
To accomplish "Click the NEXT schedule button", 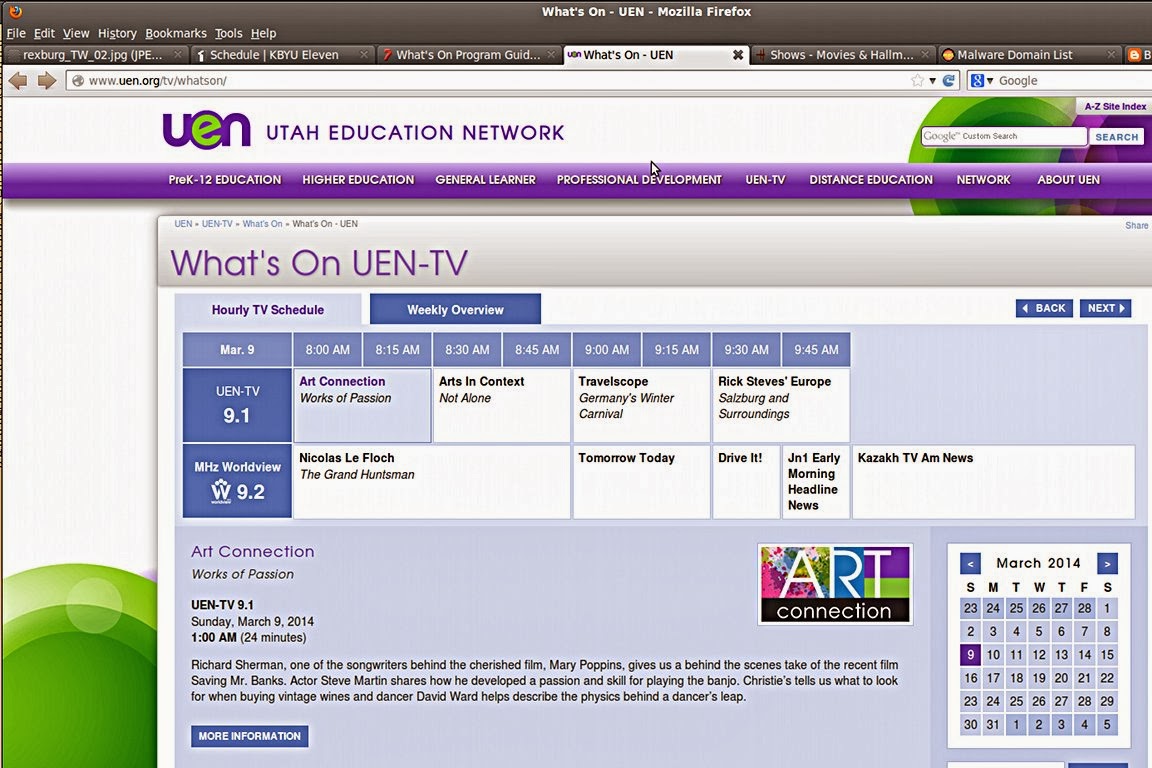I will coord(1105,308).
